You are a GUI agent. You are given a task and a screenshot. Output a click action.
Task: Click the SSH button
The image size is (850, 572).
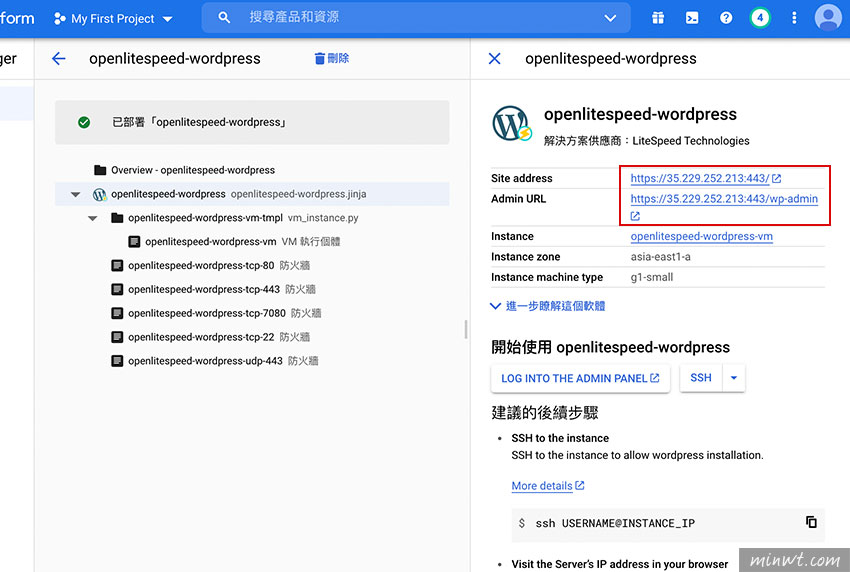click(701, 378)
